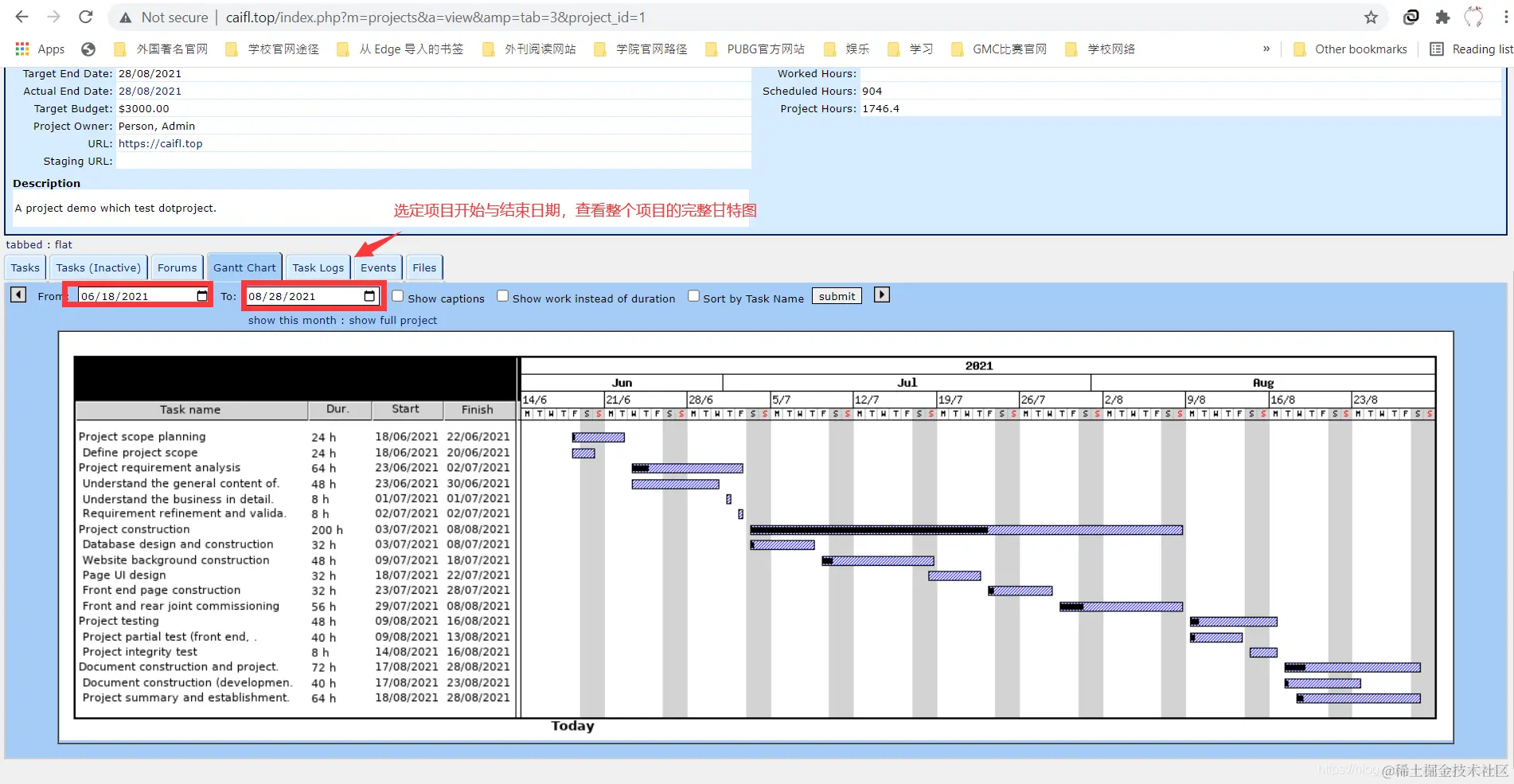Go back with the browser back arrow
This screenshot has height=784, width=1514.
coord(21,17)
